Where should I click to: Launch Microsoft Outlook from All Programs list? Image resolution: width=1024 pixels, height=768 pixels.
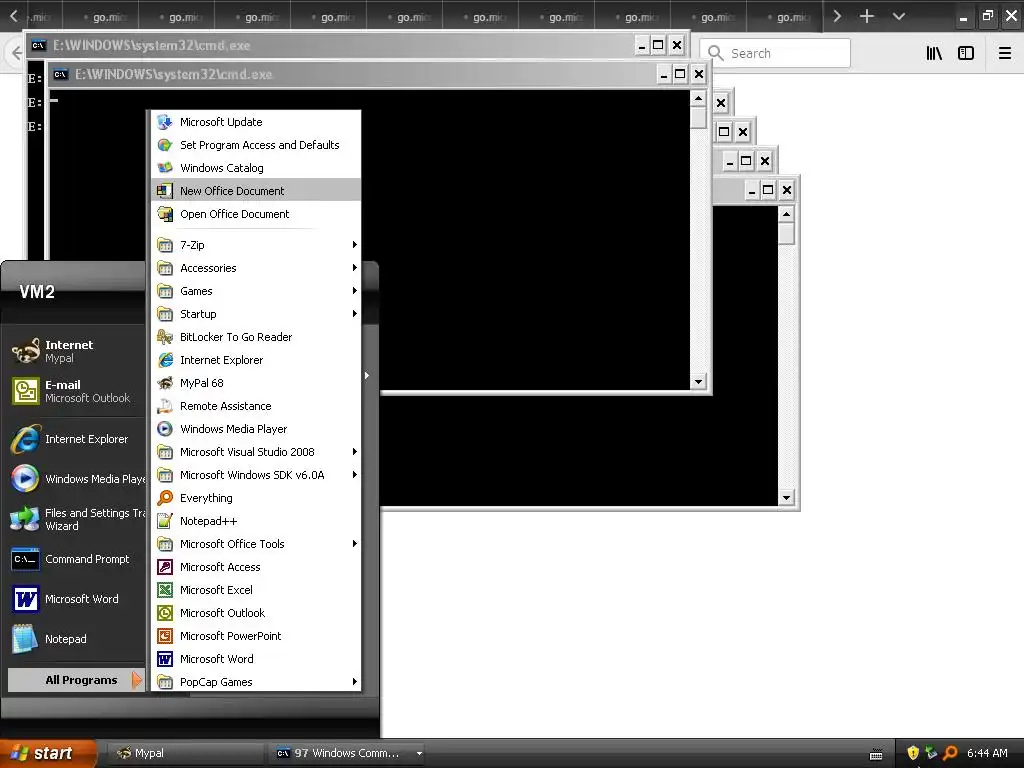(256, 613)
